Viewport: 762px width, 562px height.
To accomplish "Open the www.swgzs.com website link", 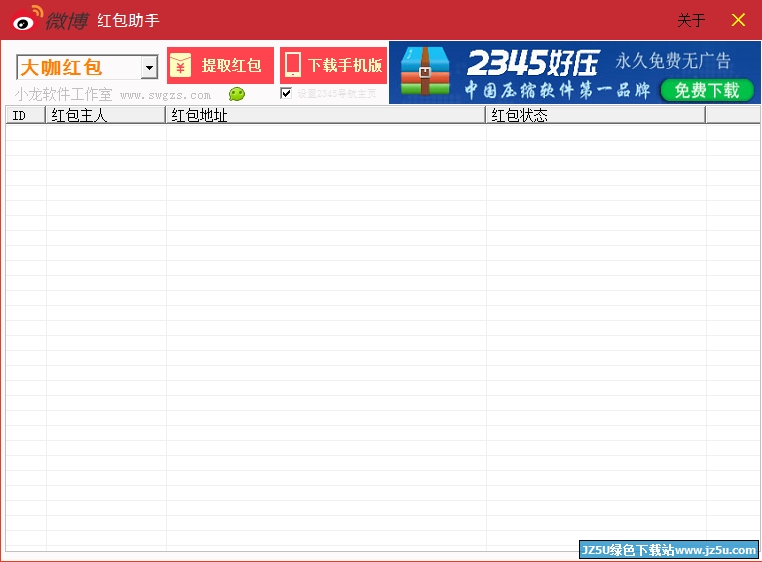I will pos(165,95).
